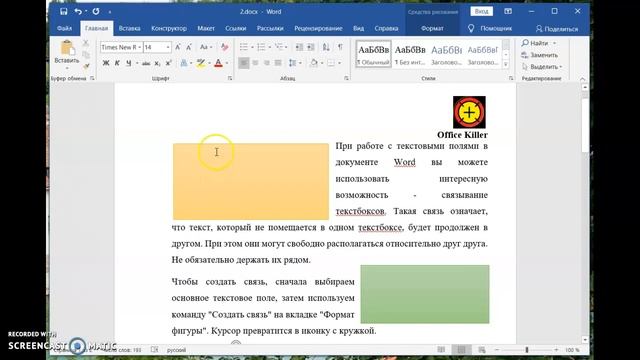Undo the last action
Viewport: 640px width, 360px height.
[78, 11]
